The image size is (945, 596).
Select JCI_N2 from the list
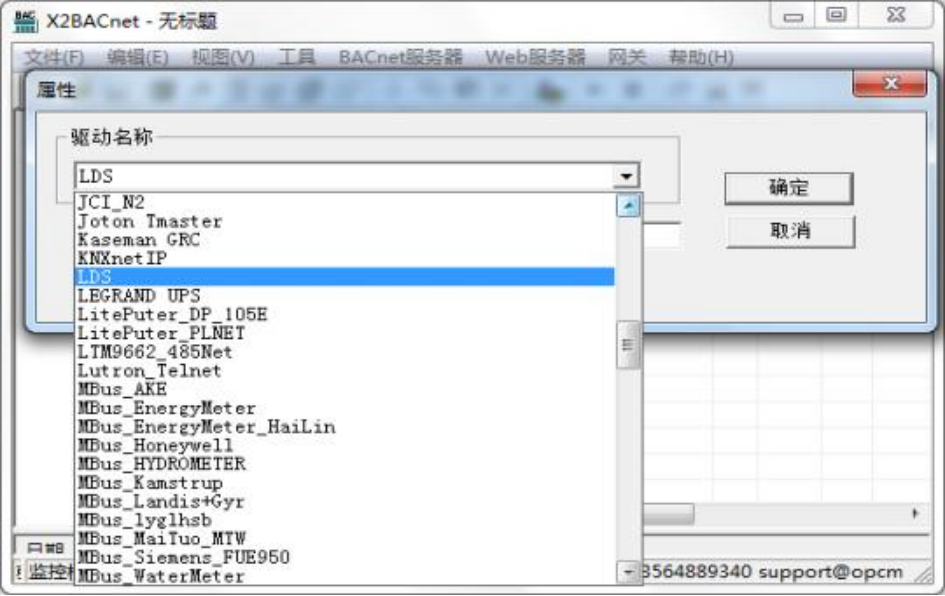[x=345, y=202]
